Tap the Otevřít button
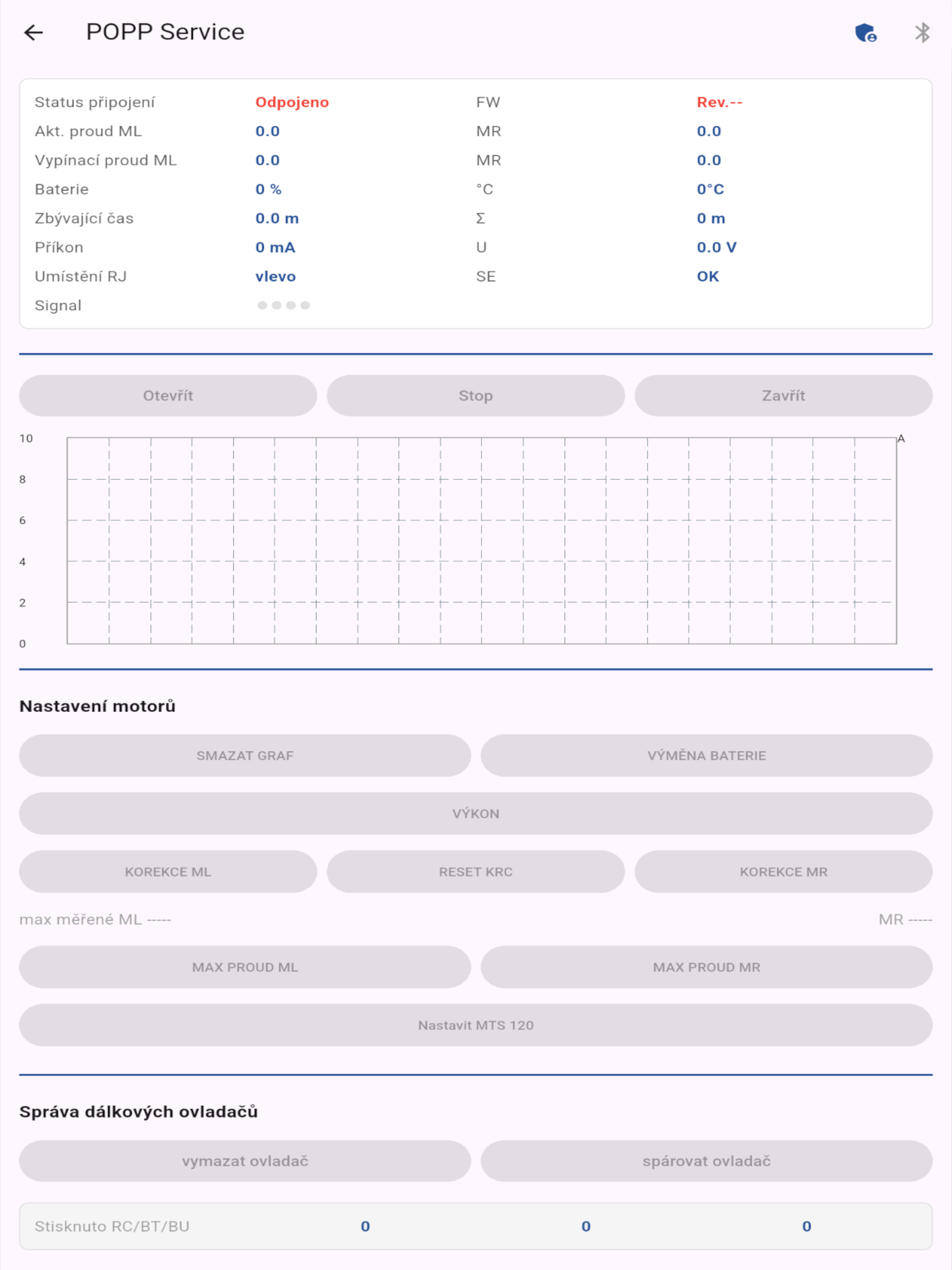This screenshot has width=952, height=1270. [168, 395]
